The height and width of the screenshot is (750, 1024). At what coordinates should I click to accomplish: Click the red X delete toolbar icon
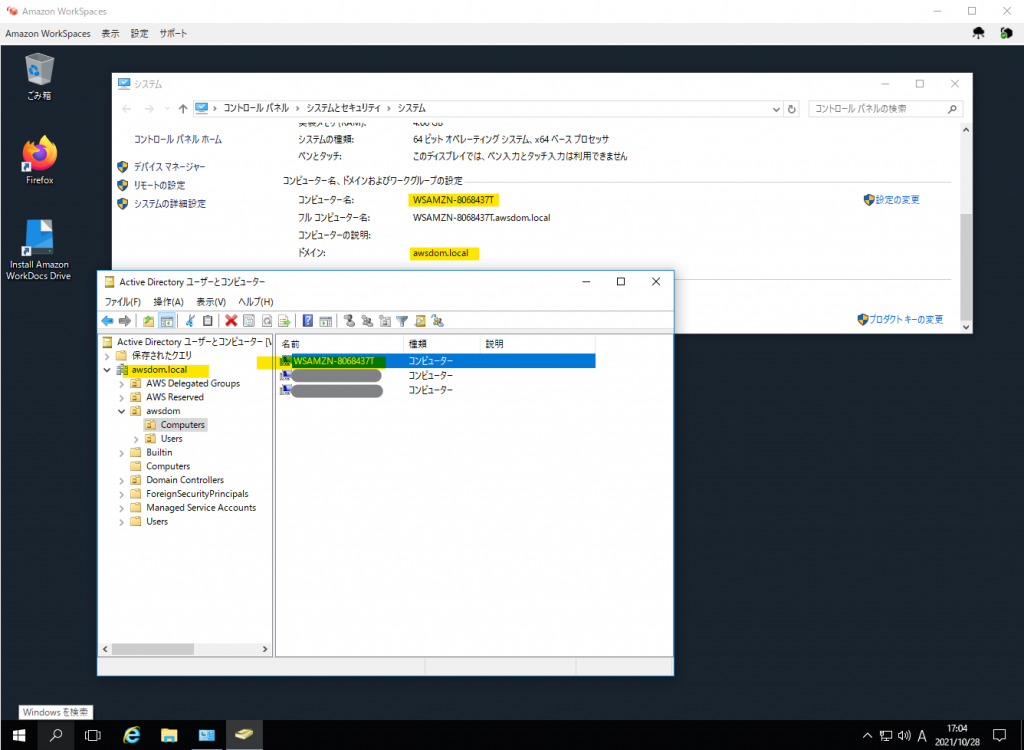231,321
